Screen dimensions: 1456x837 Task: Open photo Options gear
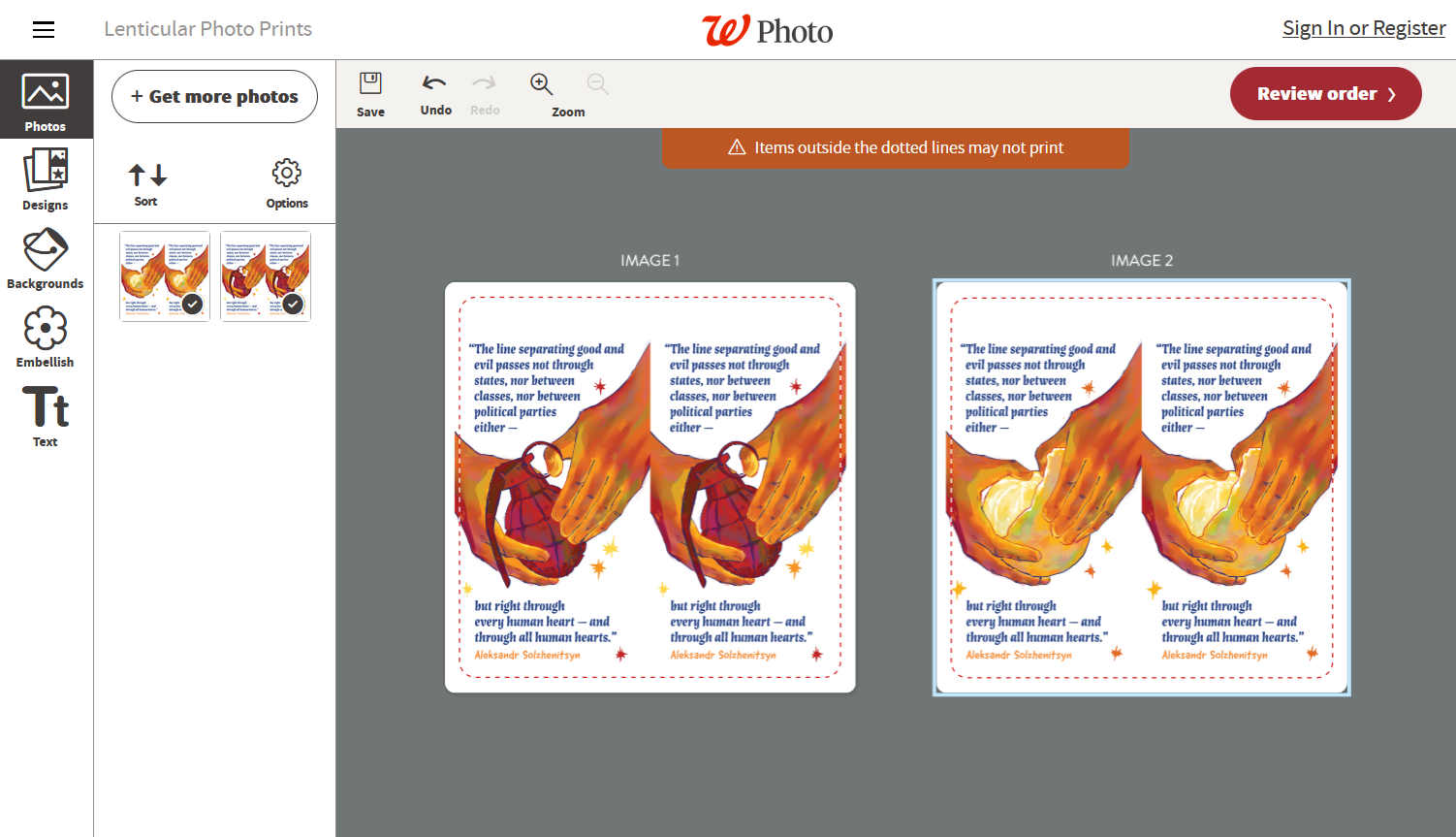point(287,184)
